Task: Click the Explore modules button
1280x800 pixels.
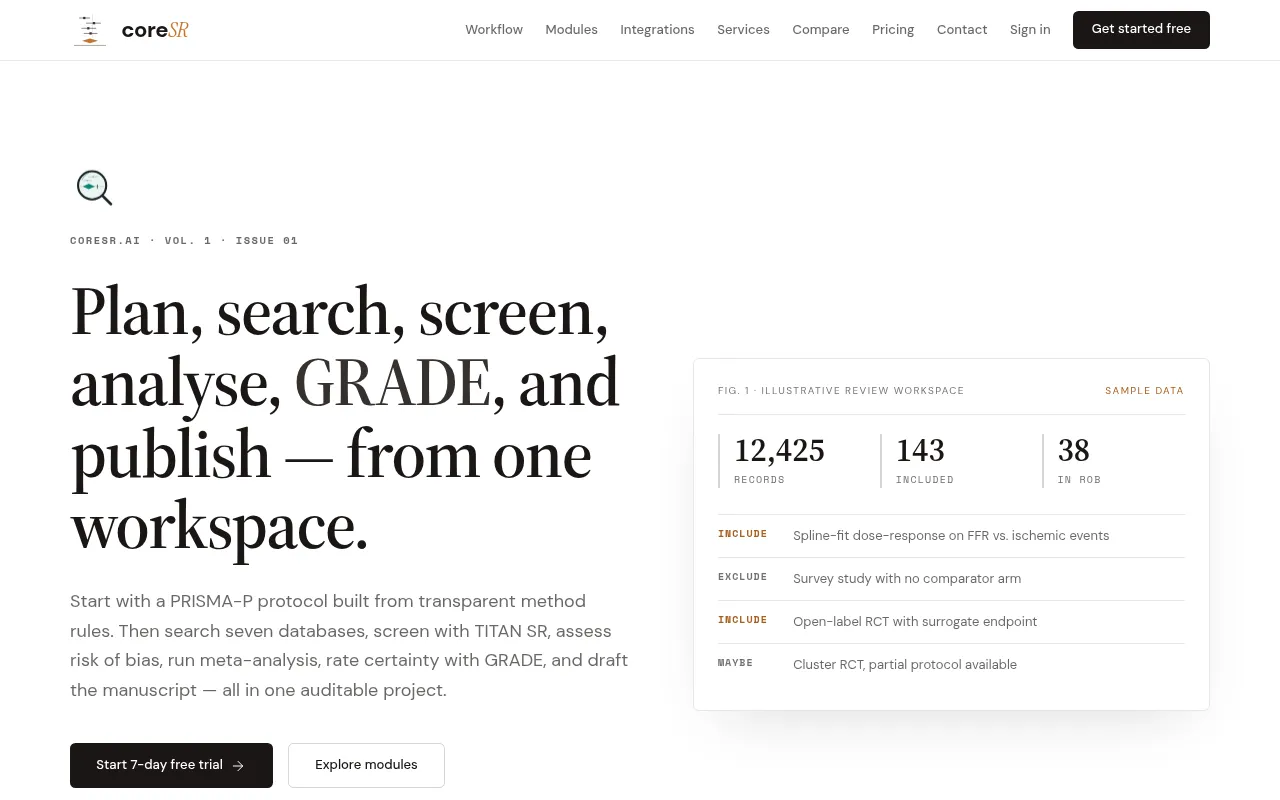Action: tap(366, 765)
